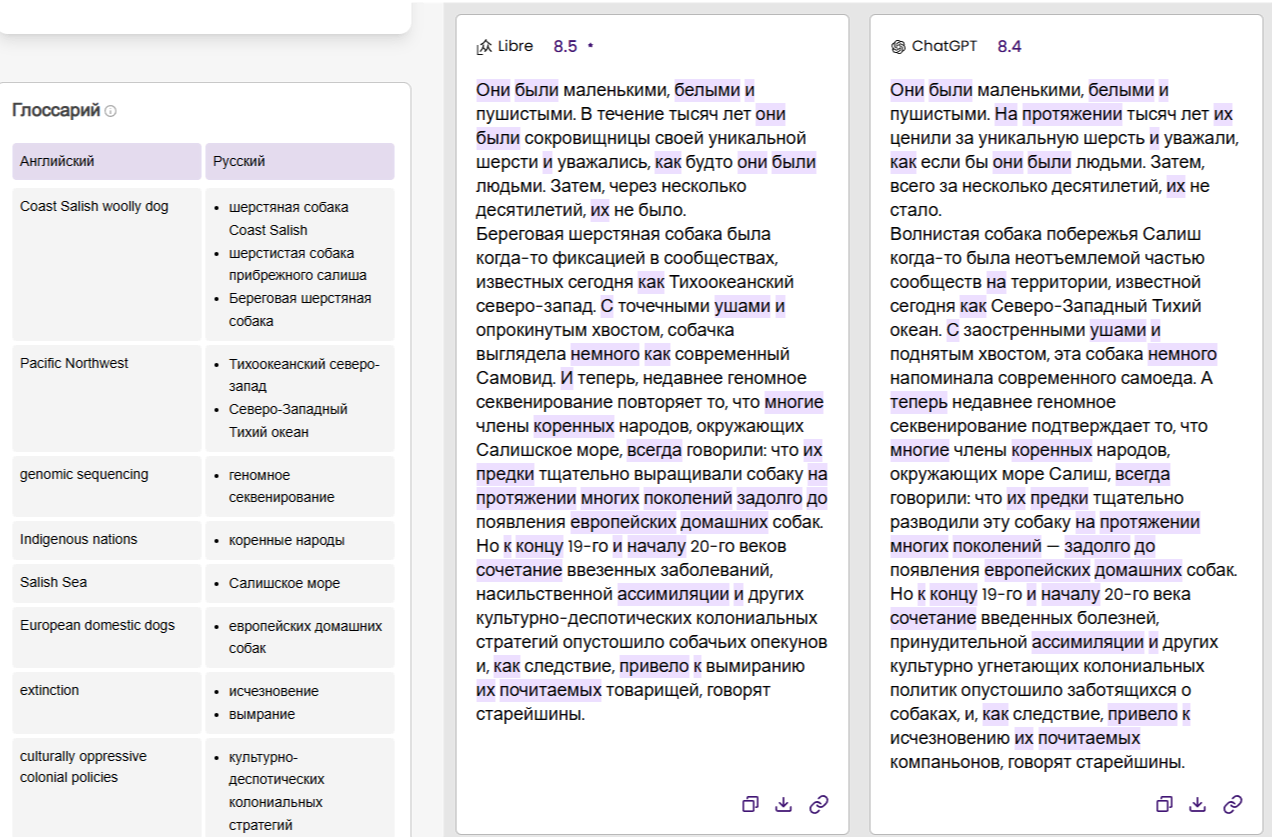This screenshot has width=1272, height=837.
Task: Select the Английский glossary column header
Action: pos(107,161)
